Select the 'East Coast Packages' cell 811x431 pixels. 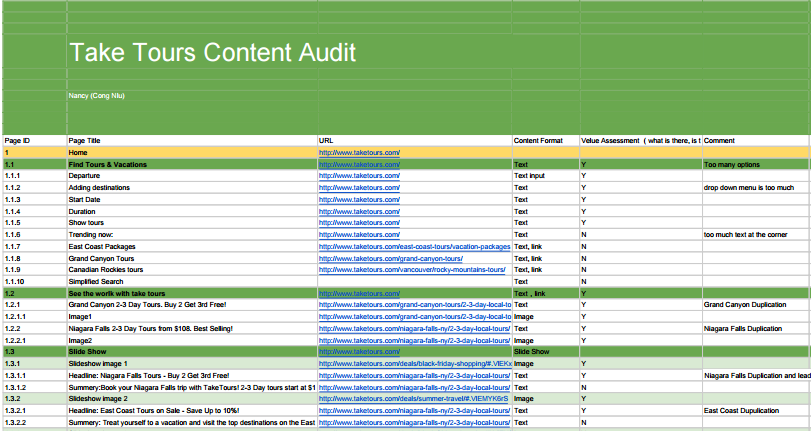(192, 247)
